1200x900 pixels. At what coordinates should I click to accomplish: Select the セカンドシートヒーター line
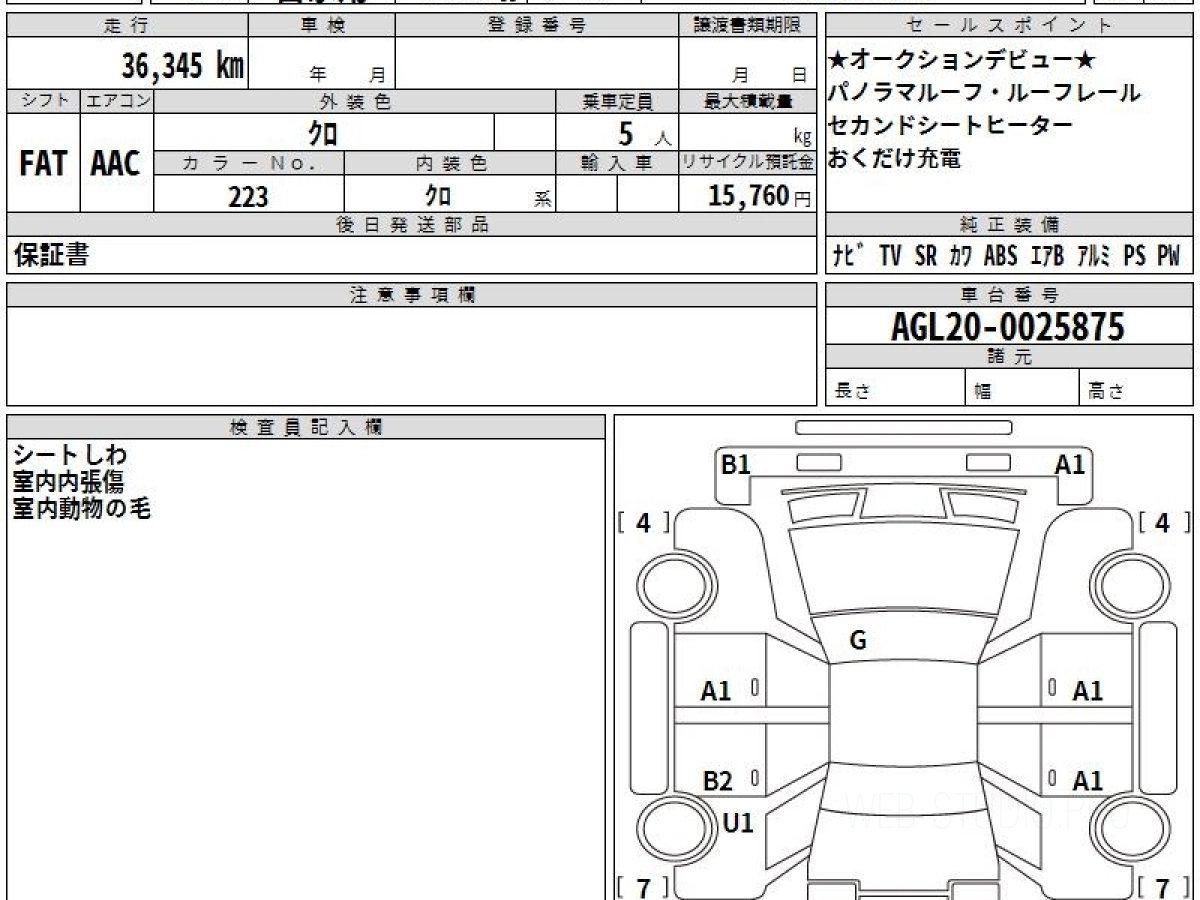pyautogui.click(x=951, y=125)
